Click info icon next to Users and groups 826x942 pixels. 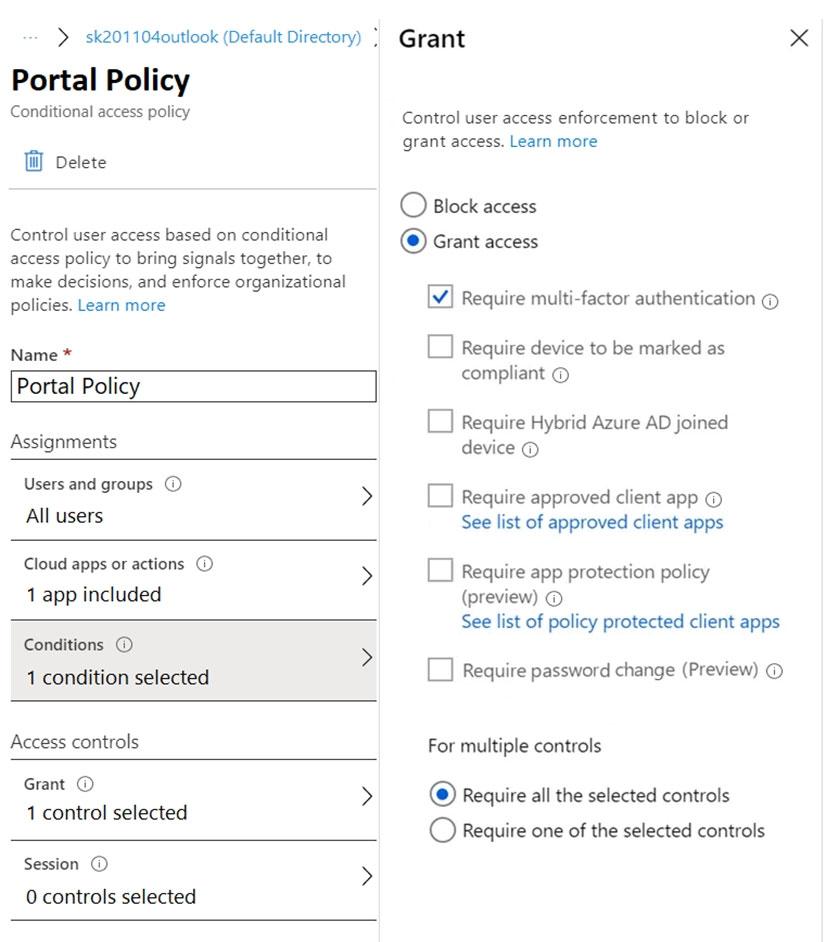point(173,484)
